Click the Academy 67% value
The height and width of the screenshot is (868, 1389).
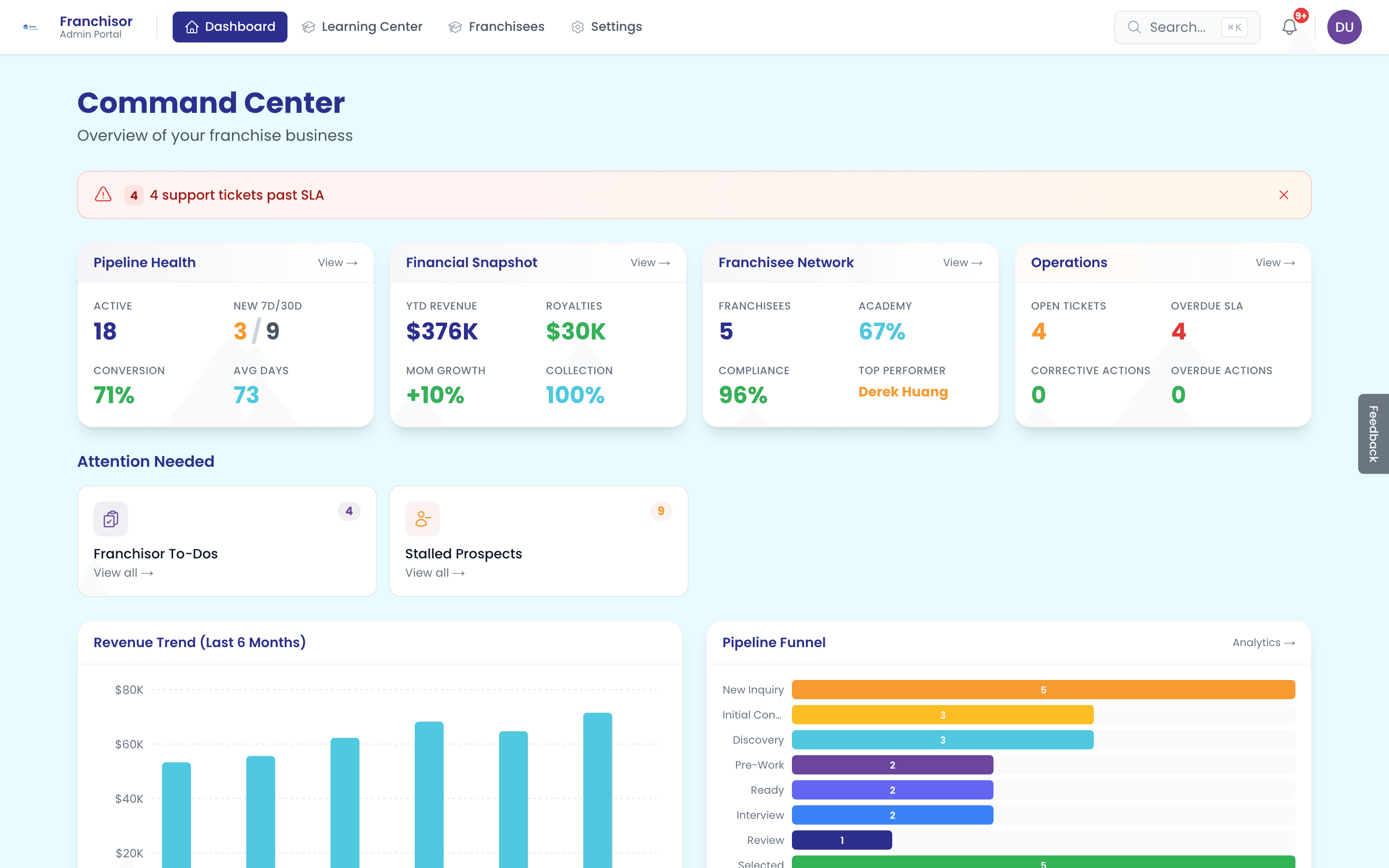click(x=882, y=331)
